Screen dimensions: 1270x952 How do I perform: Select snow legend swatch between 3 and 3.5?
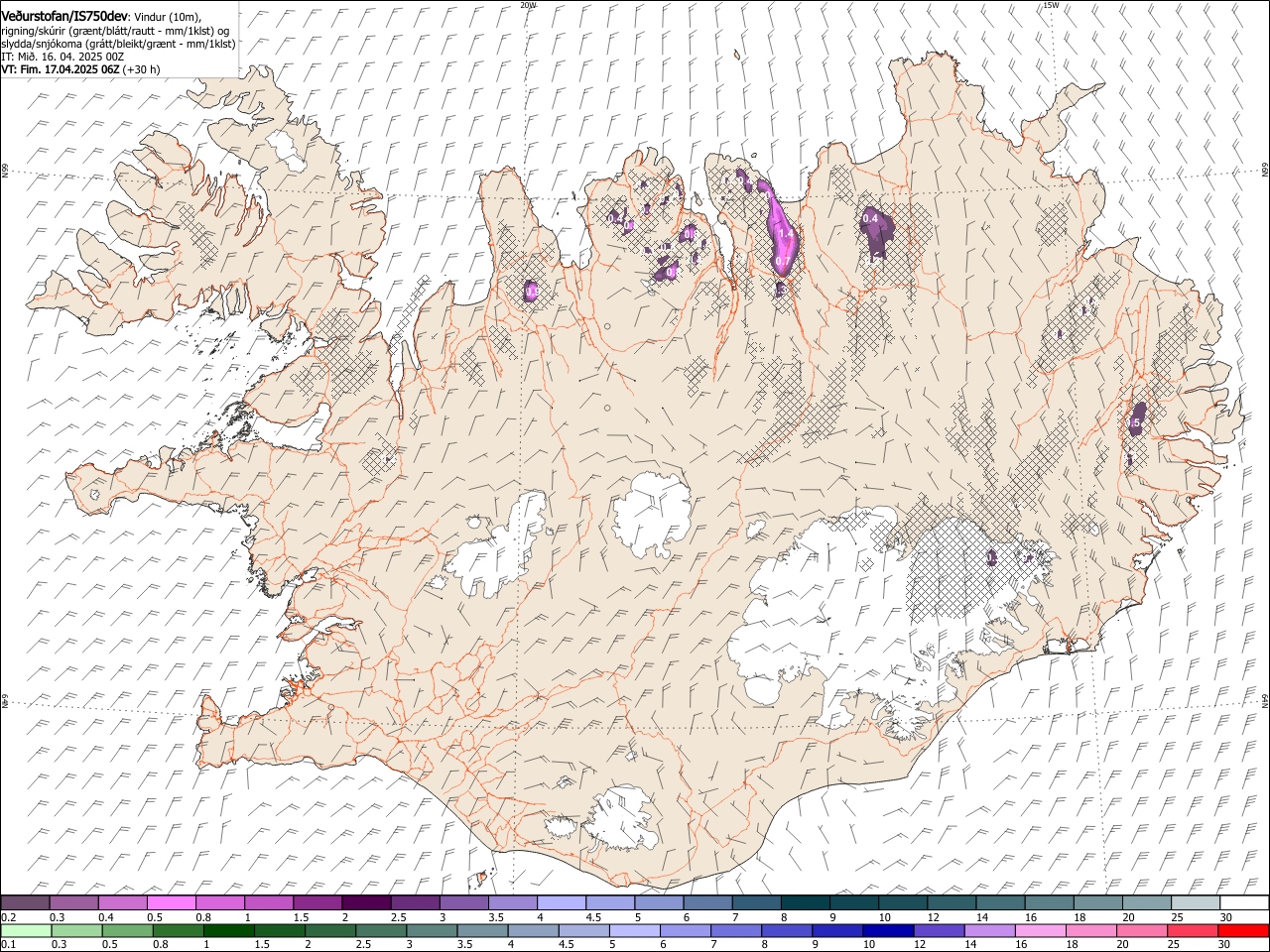(x=462, y=902)
